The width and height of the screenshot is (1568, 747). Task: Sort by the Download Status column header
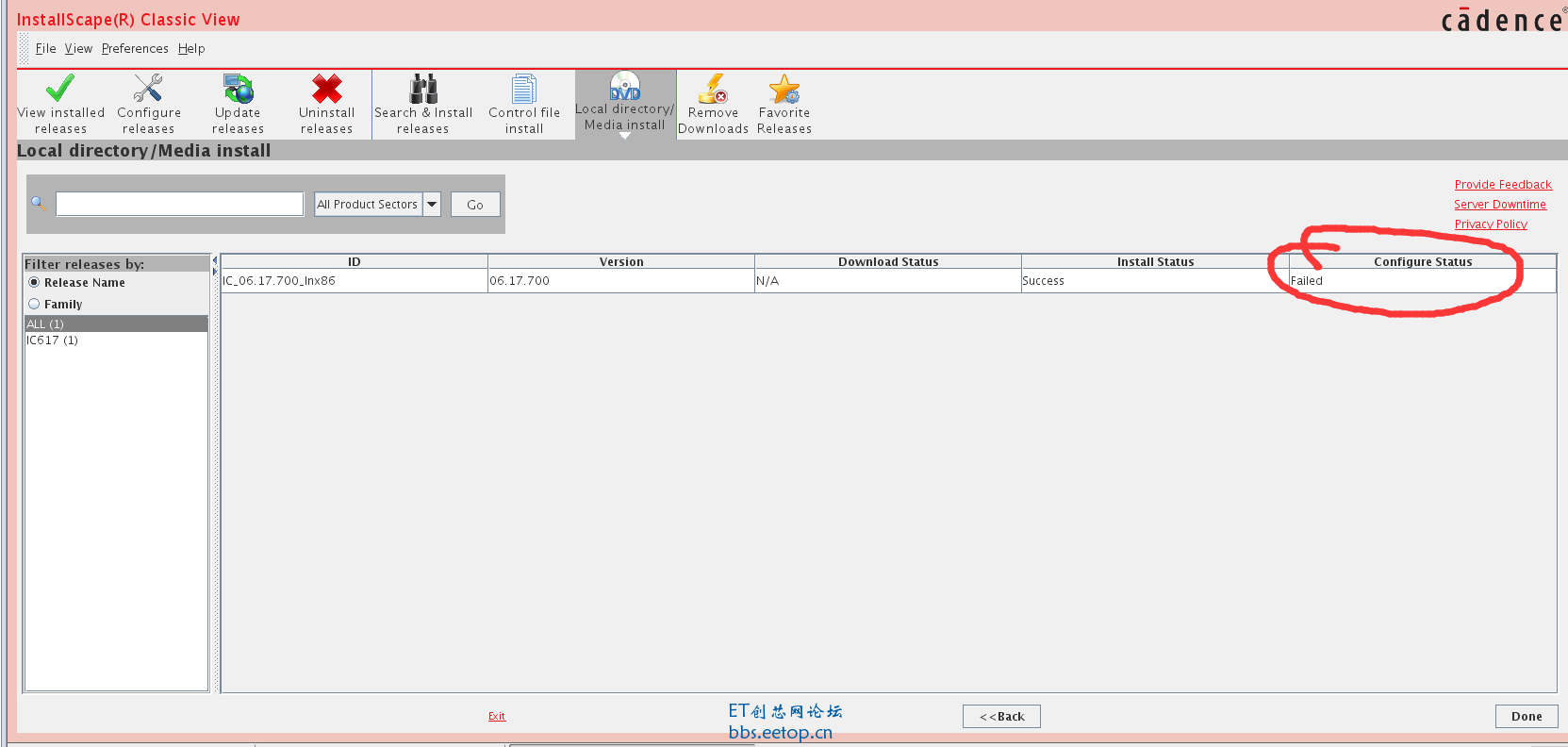(x=888, y=261)
